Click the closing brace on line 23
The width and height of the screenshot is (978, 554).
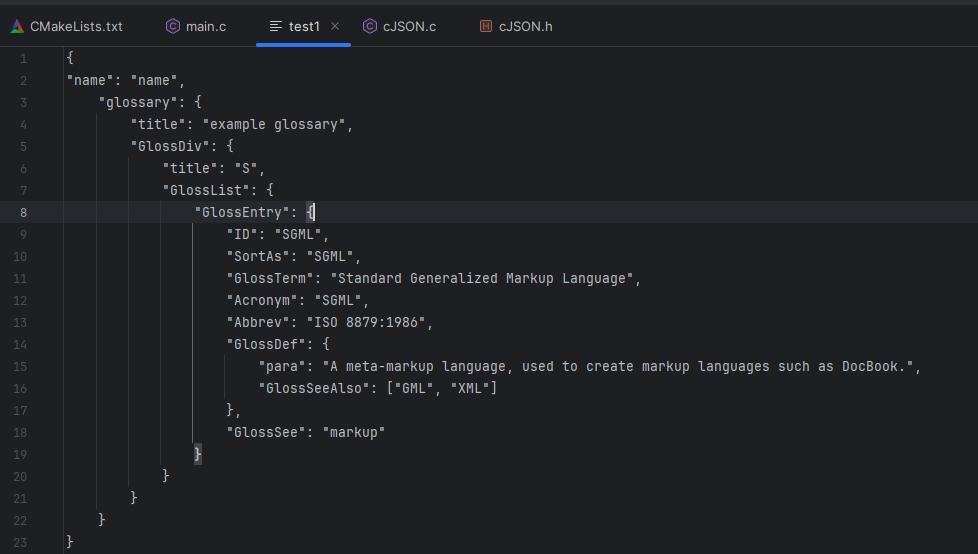pos(70,541)
